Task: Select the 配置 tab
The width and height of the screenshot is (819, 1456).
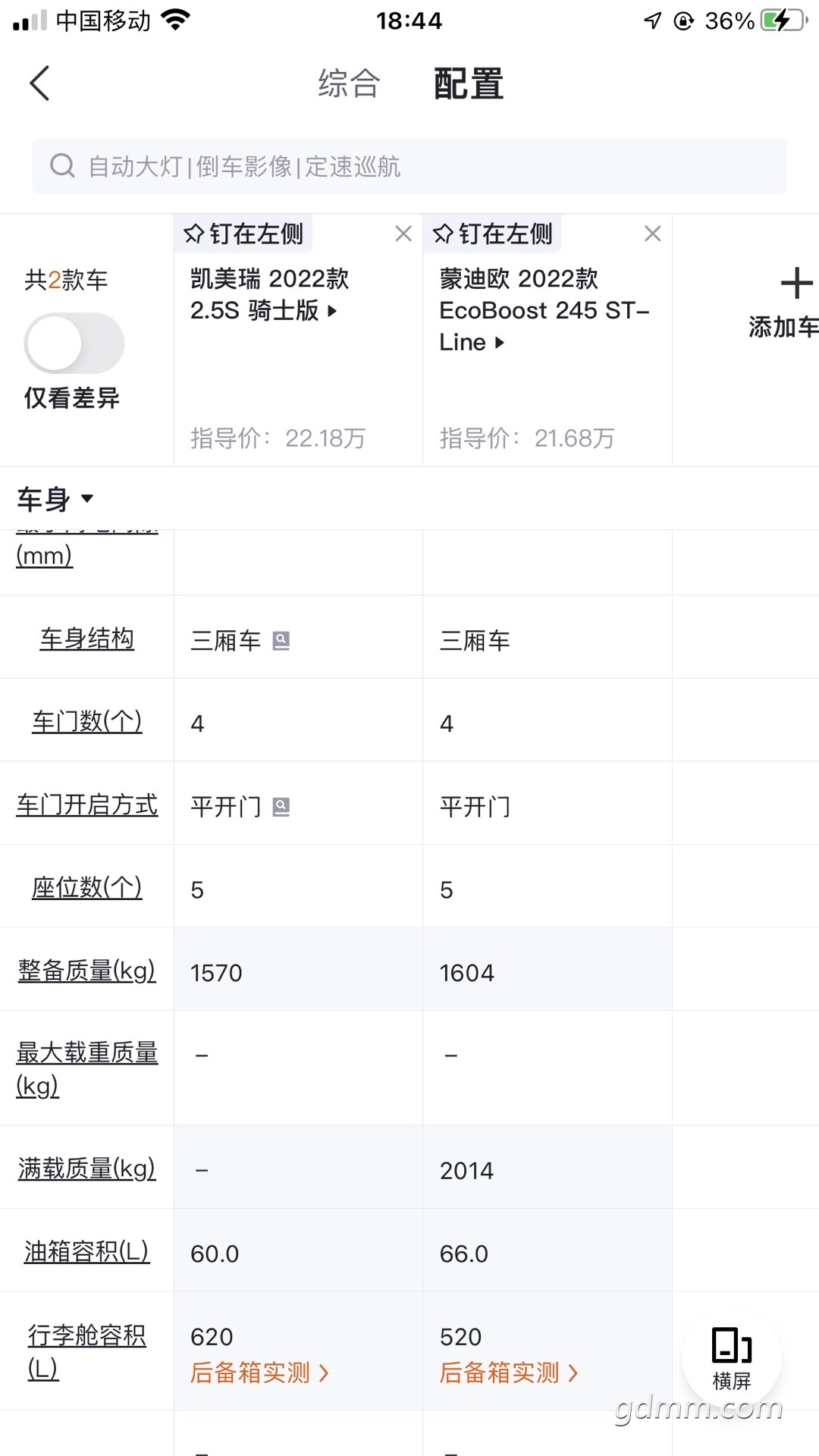Action: [469, 83]
